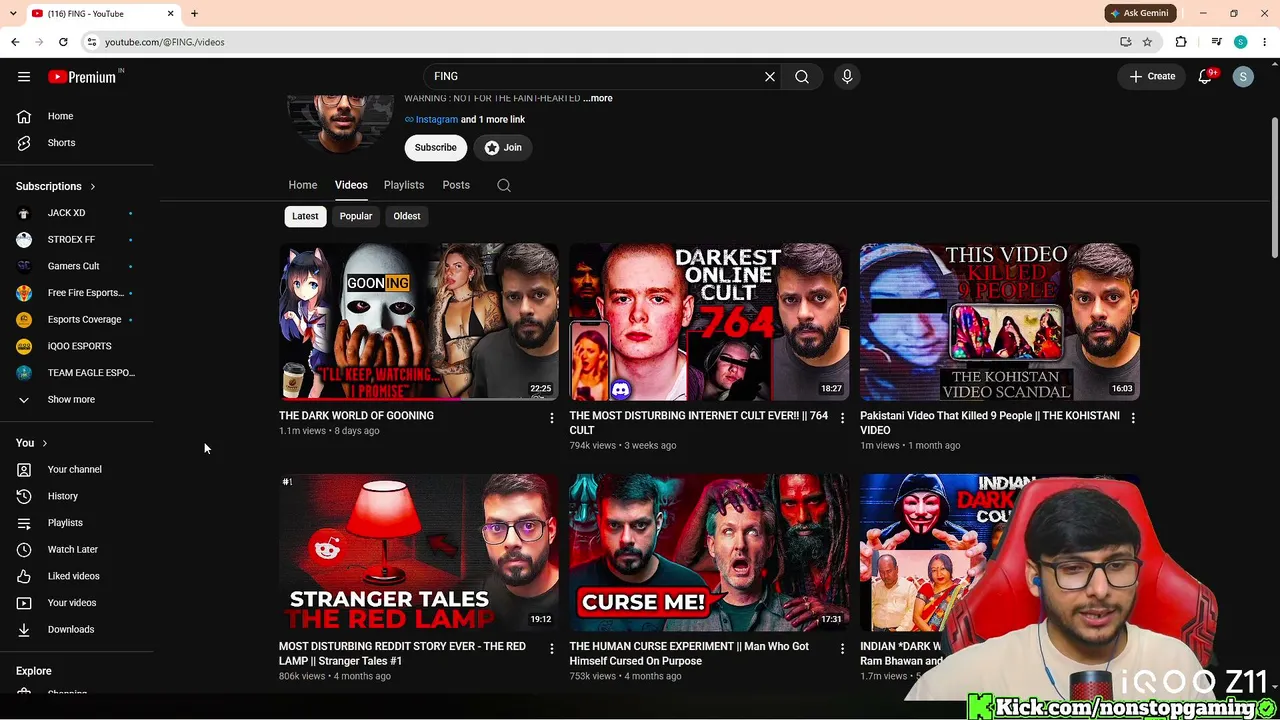This screenshot has width=1280, height=720.
Task: Open options for THE RED LAMP video
Action: point(551,649)
